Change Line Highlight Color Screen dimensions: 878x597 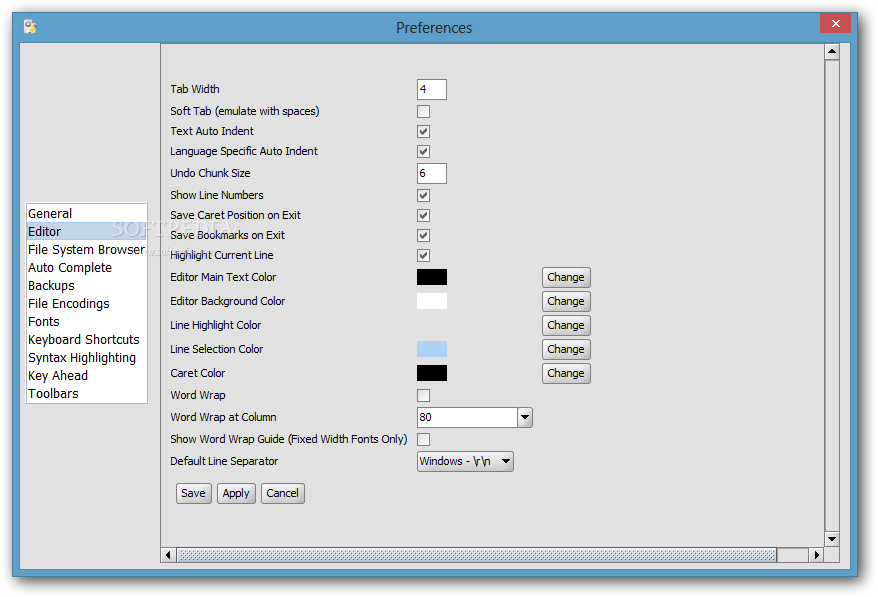pyautogui.click(x=566, y=325)
